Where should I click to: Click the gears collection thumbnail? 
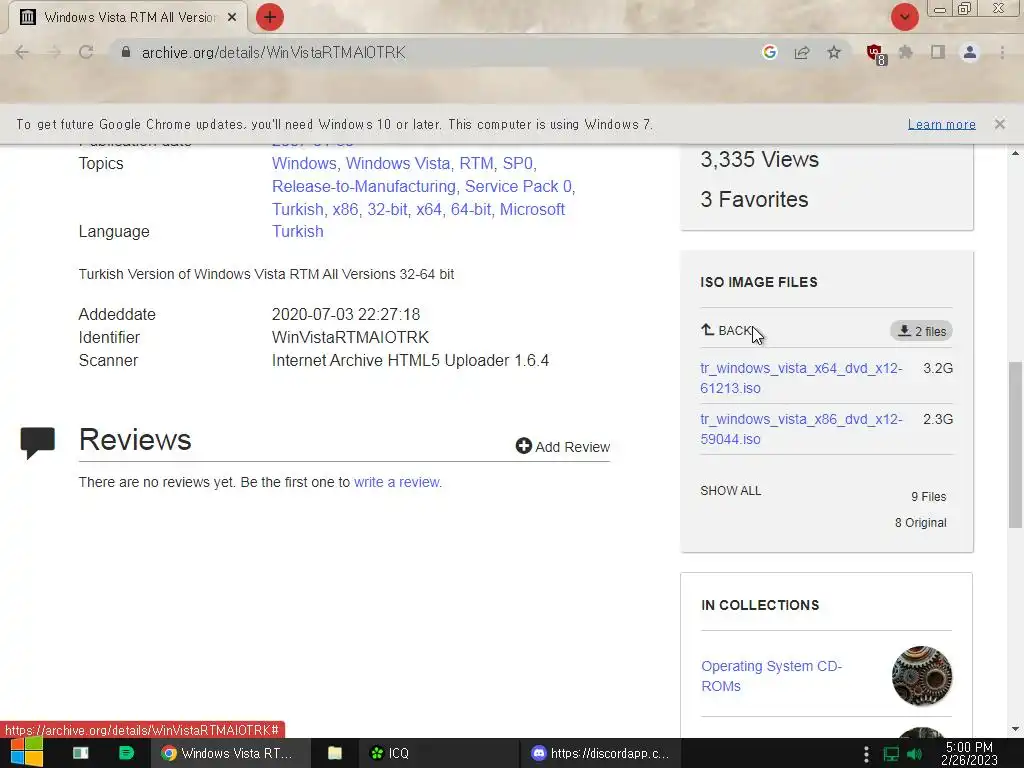921,676
